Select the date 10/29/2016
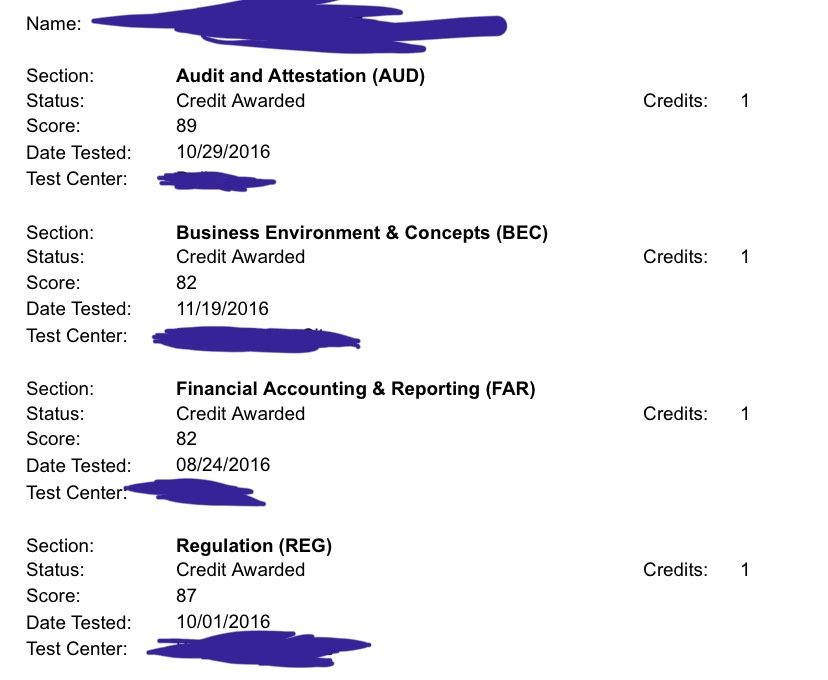This screenshot has width=828, height=680. tap(223, 152)
